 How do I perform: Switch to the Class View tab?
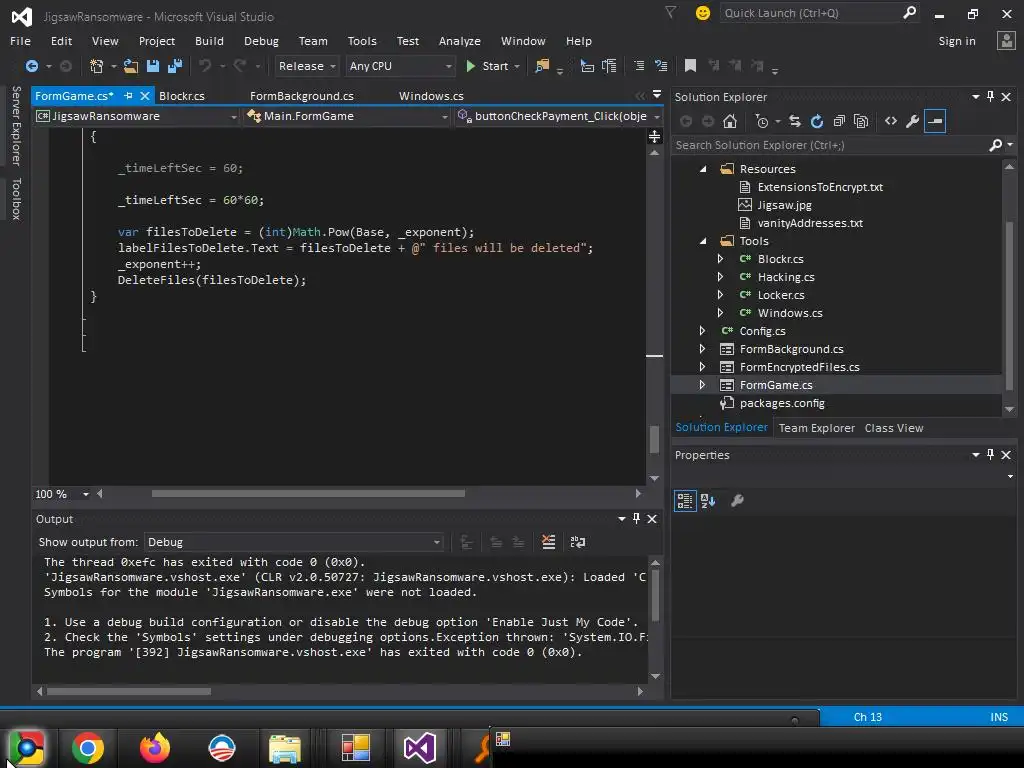tap(894, 428)
